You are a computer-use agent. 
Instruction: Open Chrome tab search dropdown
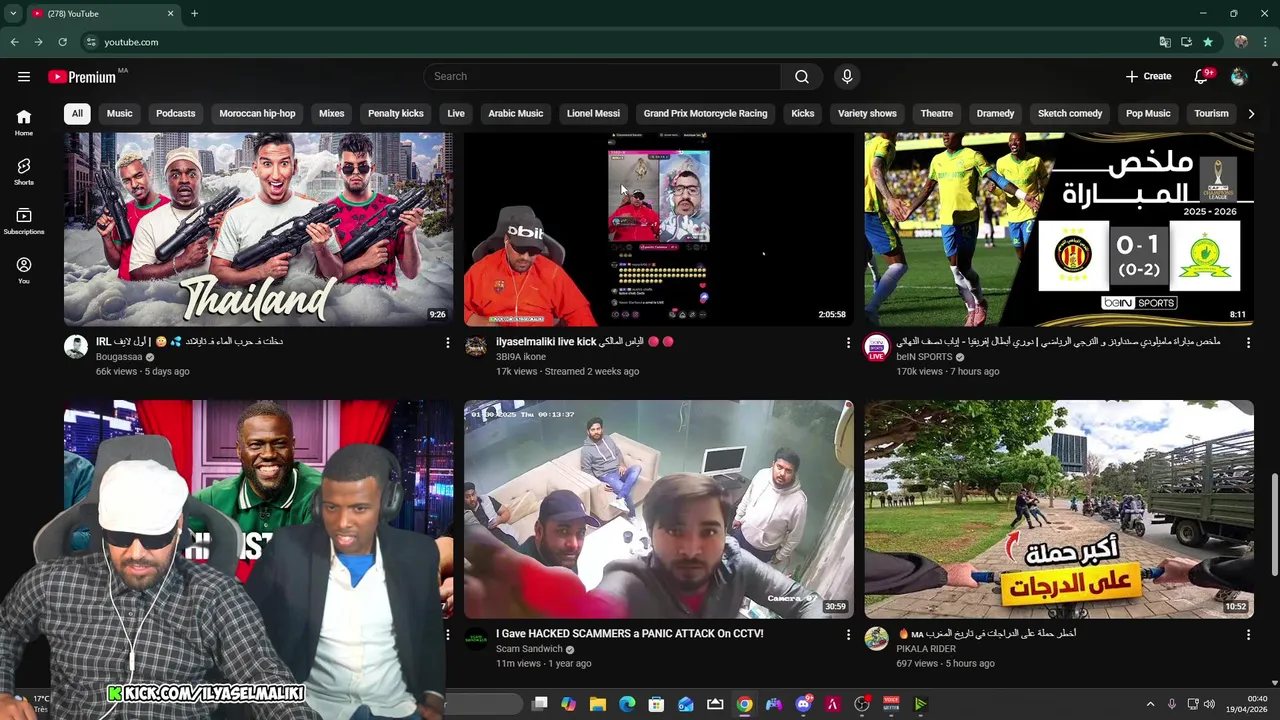(13, 13)
